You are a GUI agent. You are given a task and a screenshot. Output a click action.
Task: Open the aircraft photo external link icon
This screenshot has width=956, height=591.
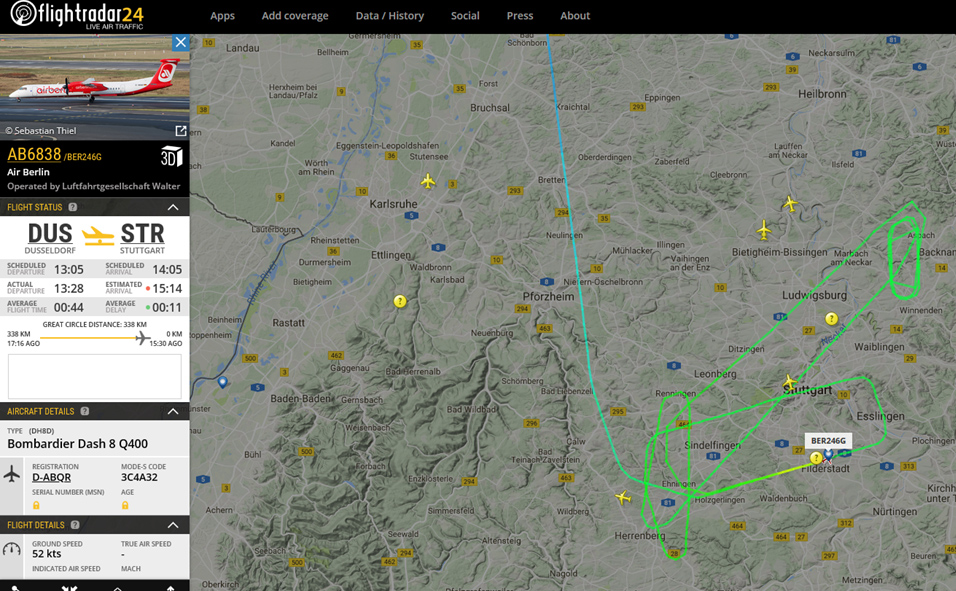pyautogui.click(x=181, y=131)
